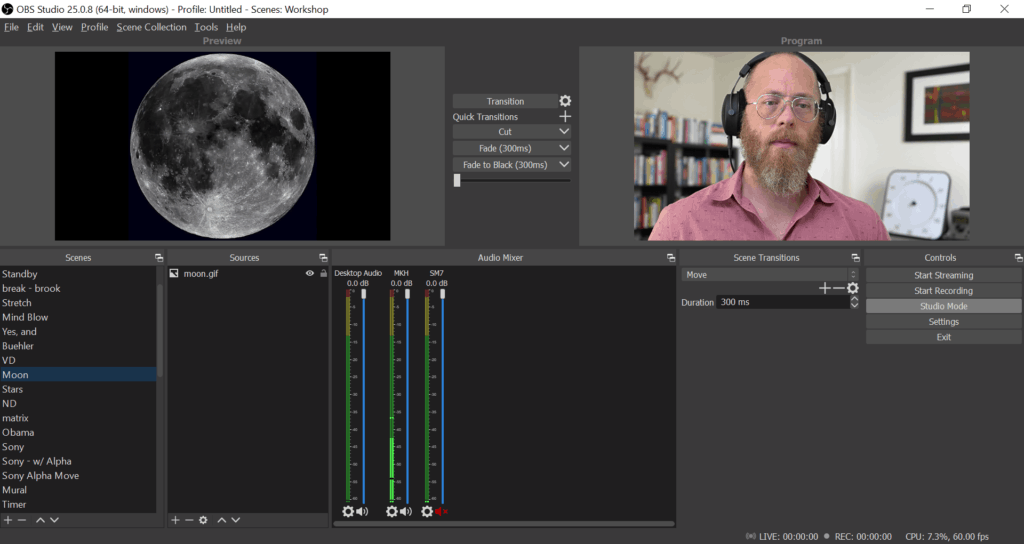This screenshot has width=1024, height=544.
Task: Remove the selected source with minus icon
Action: (x=189, y=520)
